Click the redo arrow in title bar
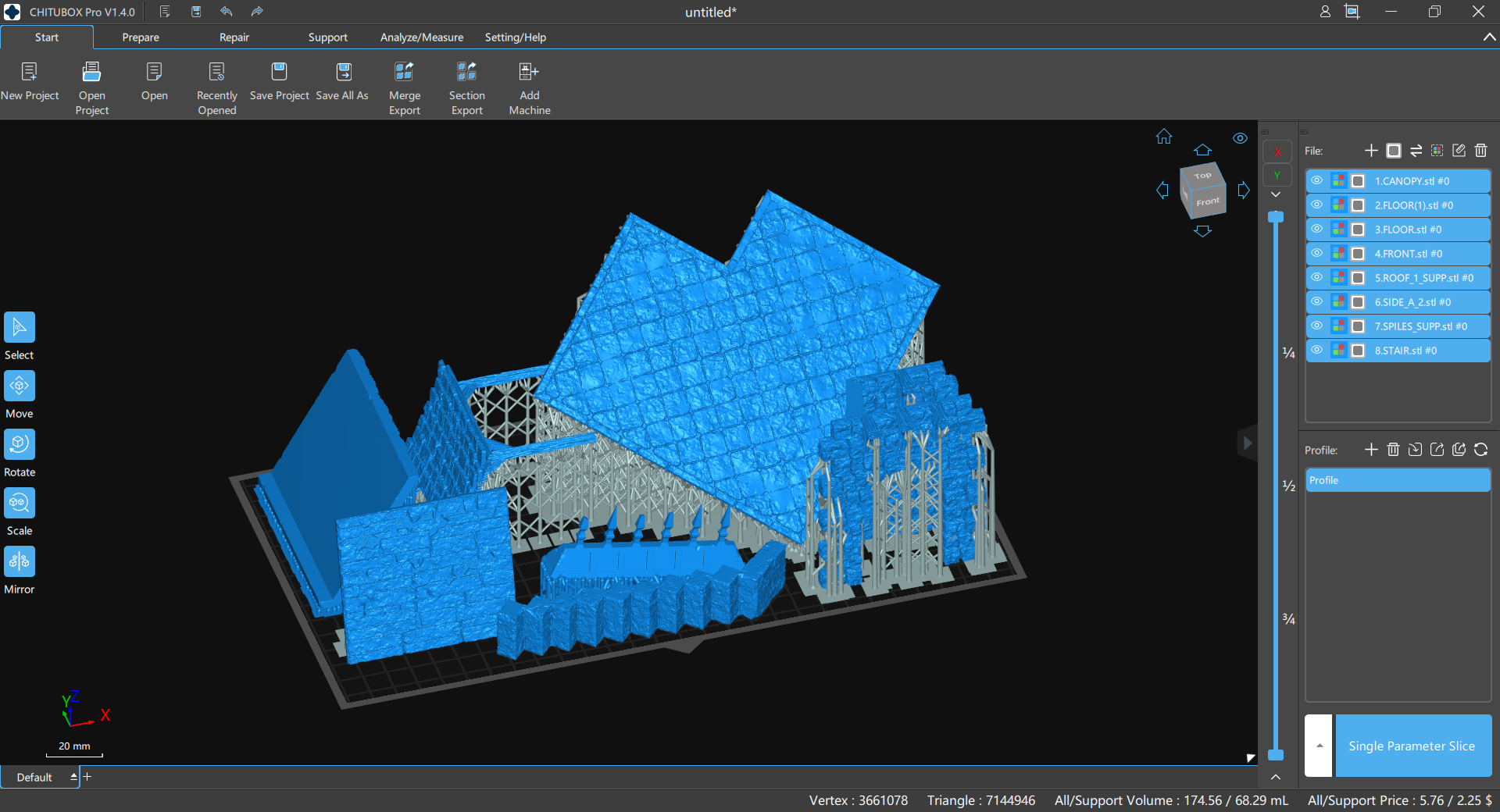Image resolution: width=1500 pixels, height=812 pixels. pos(257,12)
